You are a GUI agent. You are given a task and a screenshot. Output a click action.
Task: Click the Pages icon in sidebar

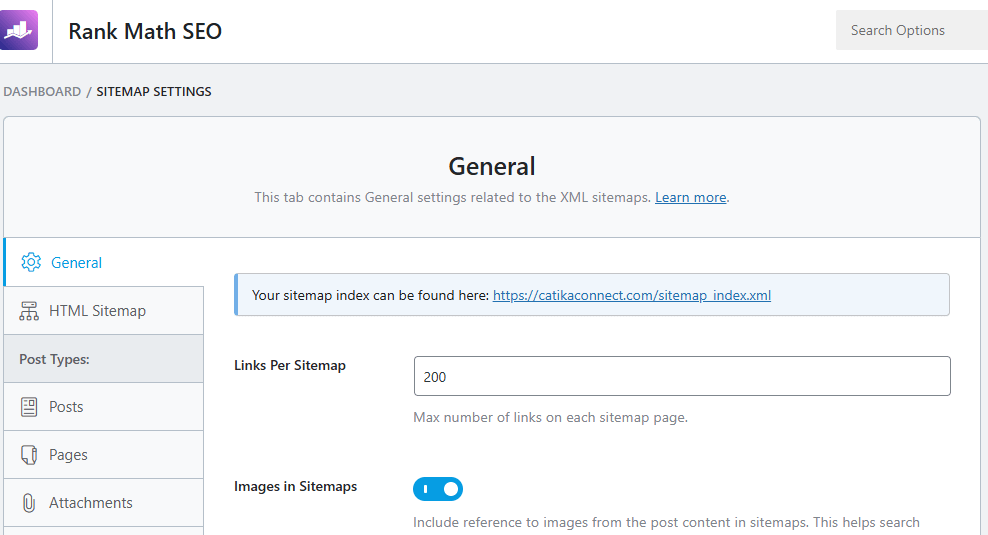(x=30, y=455)
